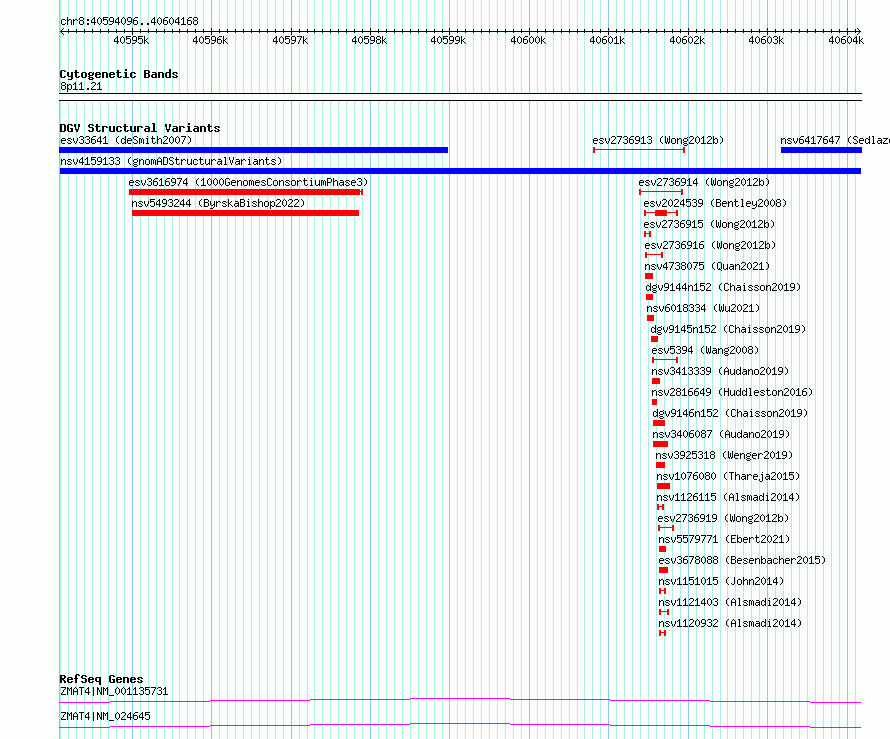890x739 pixels.
Task: Click the 40596k ruler tick label
Action: (x=210, y=40)
